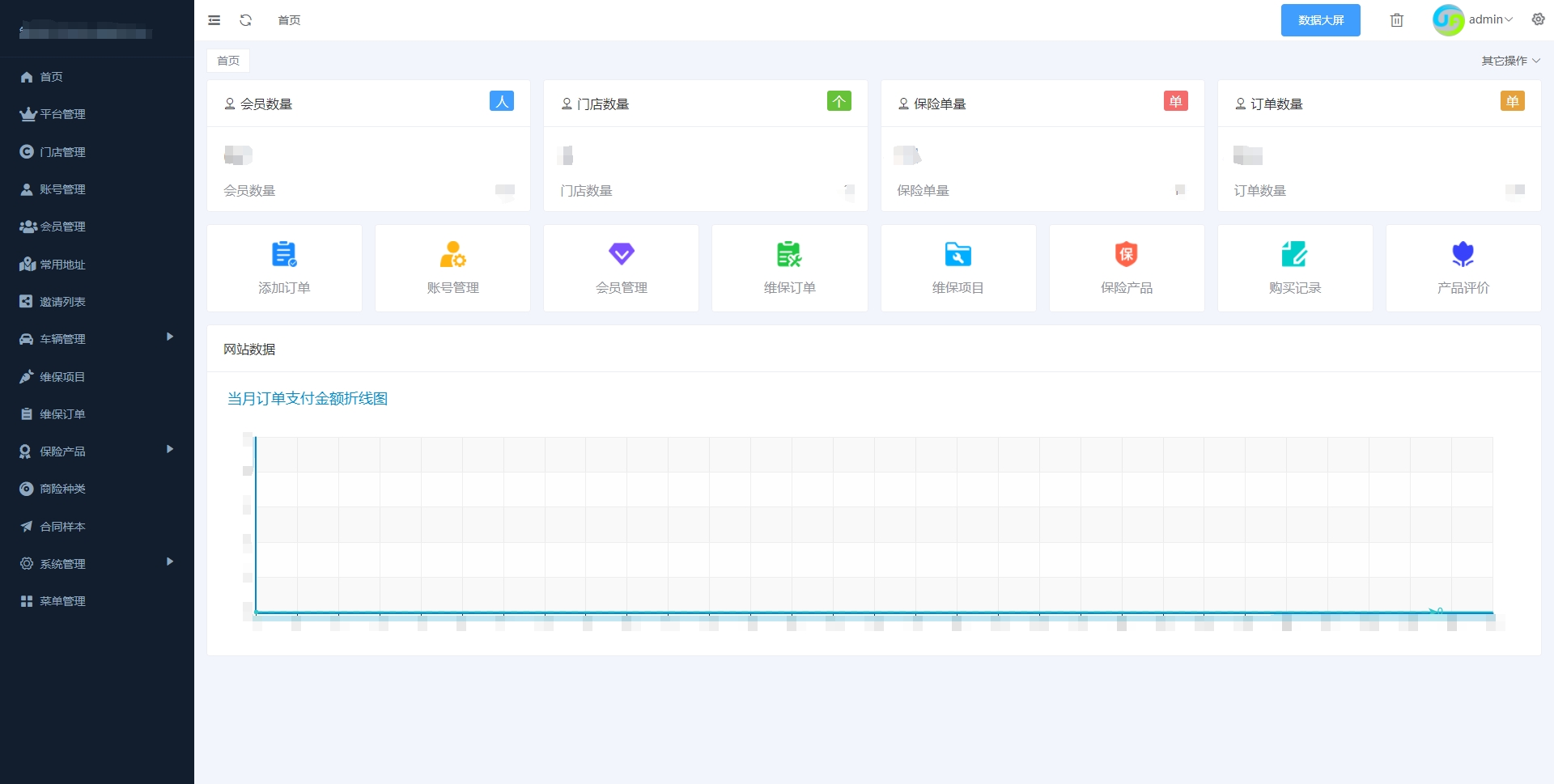Screen dimensions: 1554x784
Task: Click the grid icon beside 菜单管理
Action: [x=27, y=601]
